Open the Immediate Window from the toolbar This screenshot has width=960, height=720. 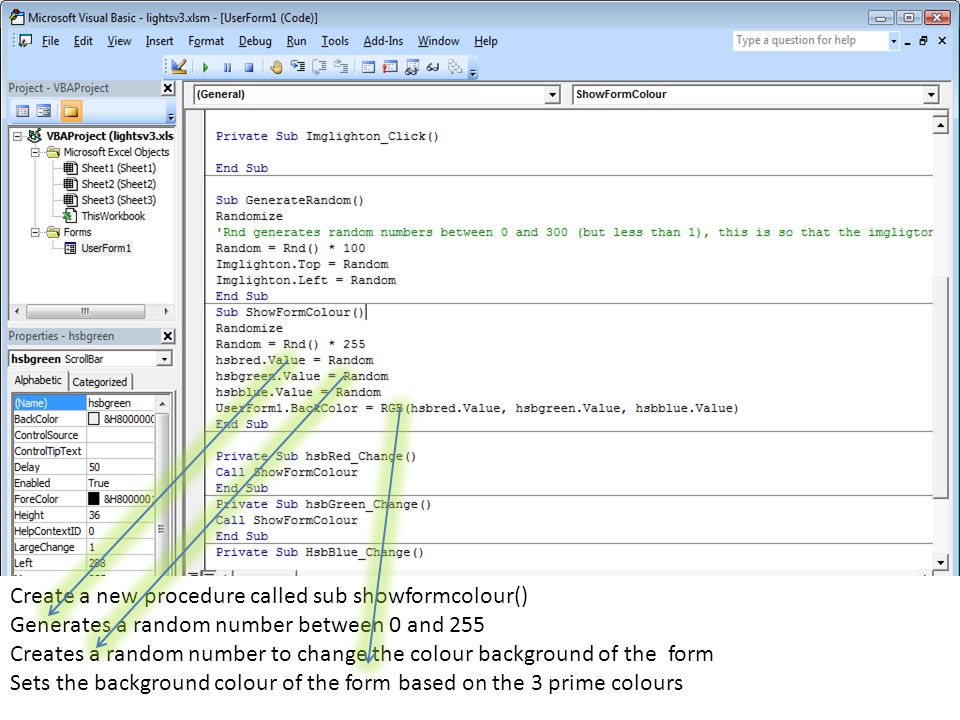coord(390,67)
